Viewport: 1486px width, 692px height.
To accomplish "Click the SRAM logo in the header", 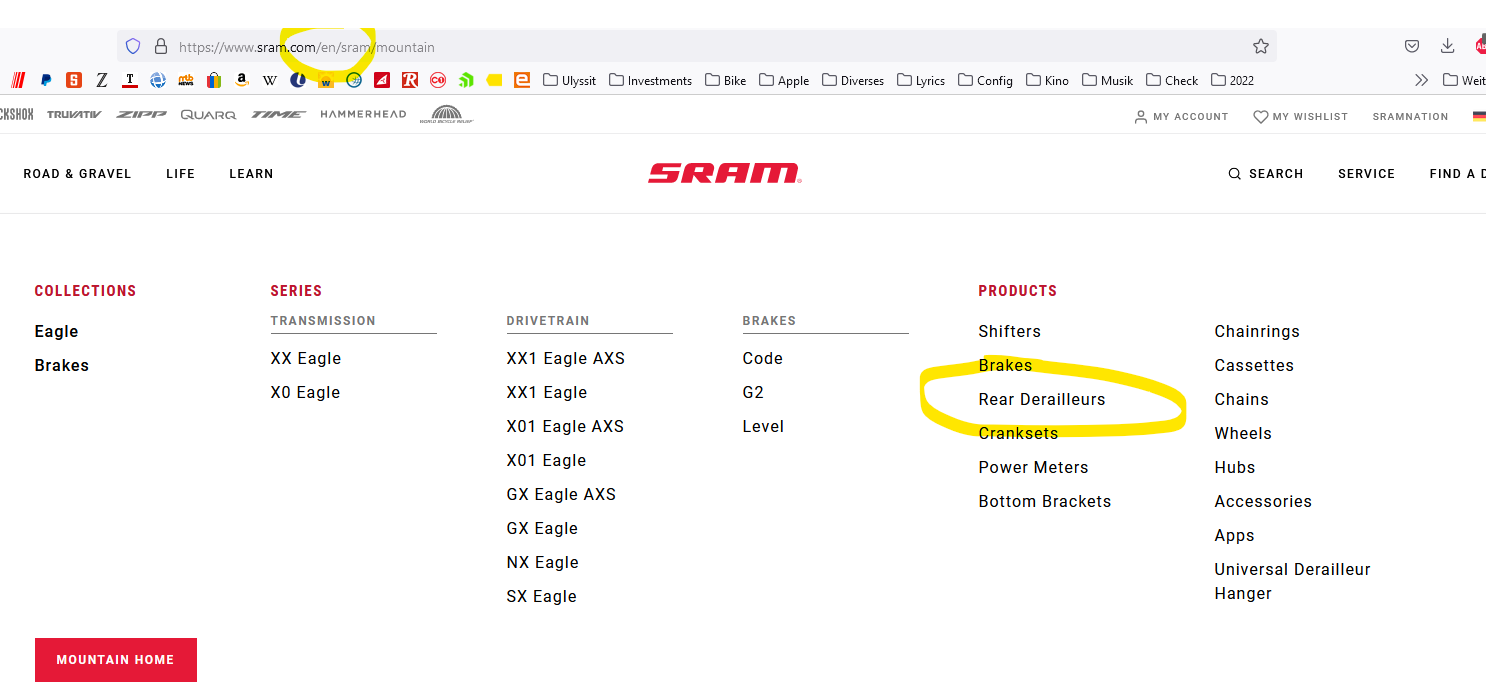I will (724, 173).
